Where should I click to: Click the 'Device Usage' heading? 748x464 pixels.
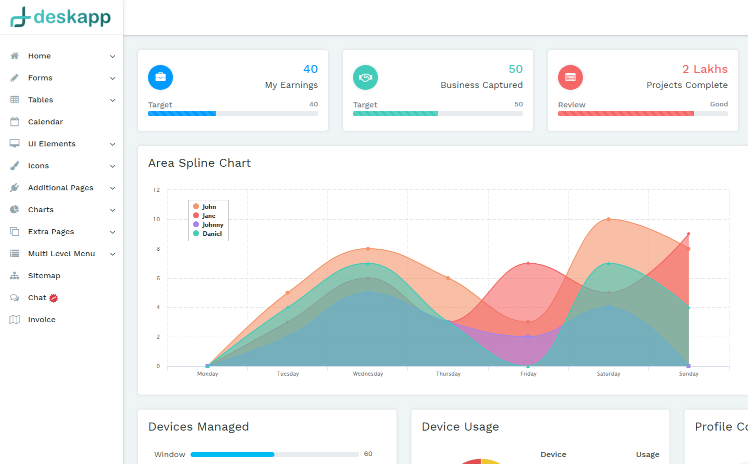[460, 427]
